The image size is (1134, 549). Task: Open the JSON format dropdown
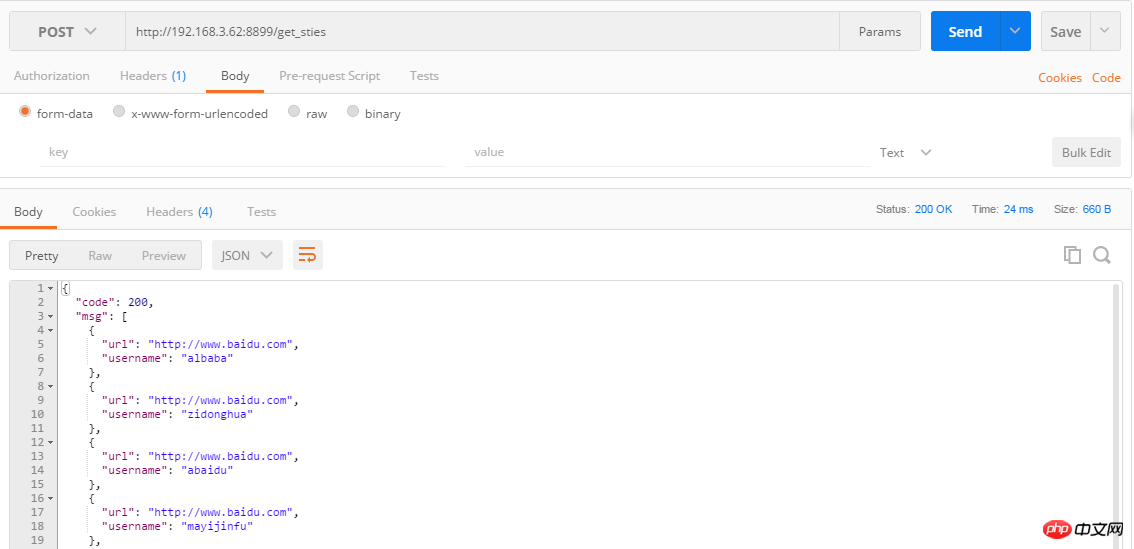point(247,255)
